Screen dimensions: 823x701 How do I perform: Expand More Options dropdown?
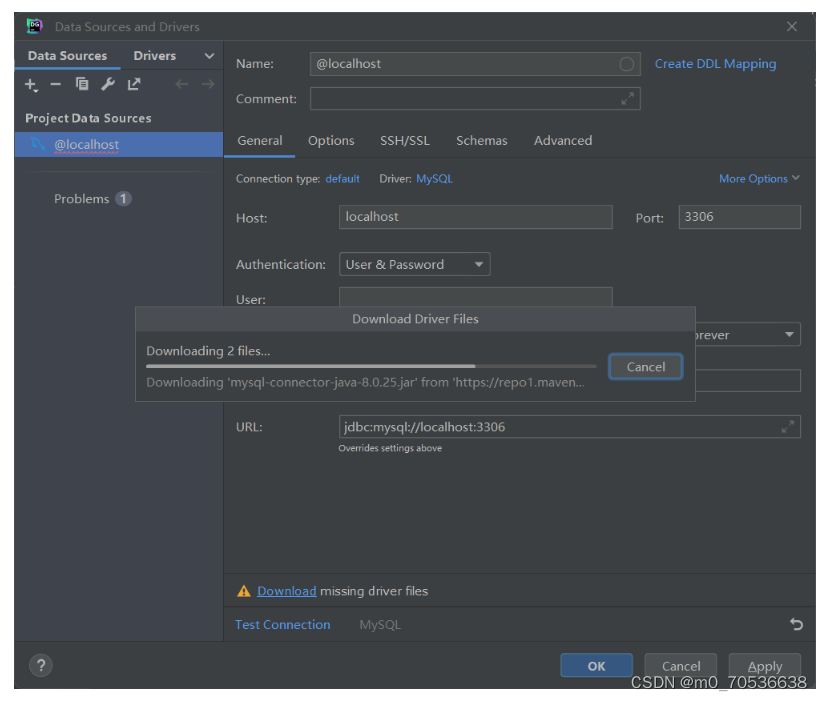click(759, 178)
